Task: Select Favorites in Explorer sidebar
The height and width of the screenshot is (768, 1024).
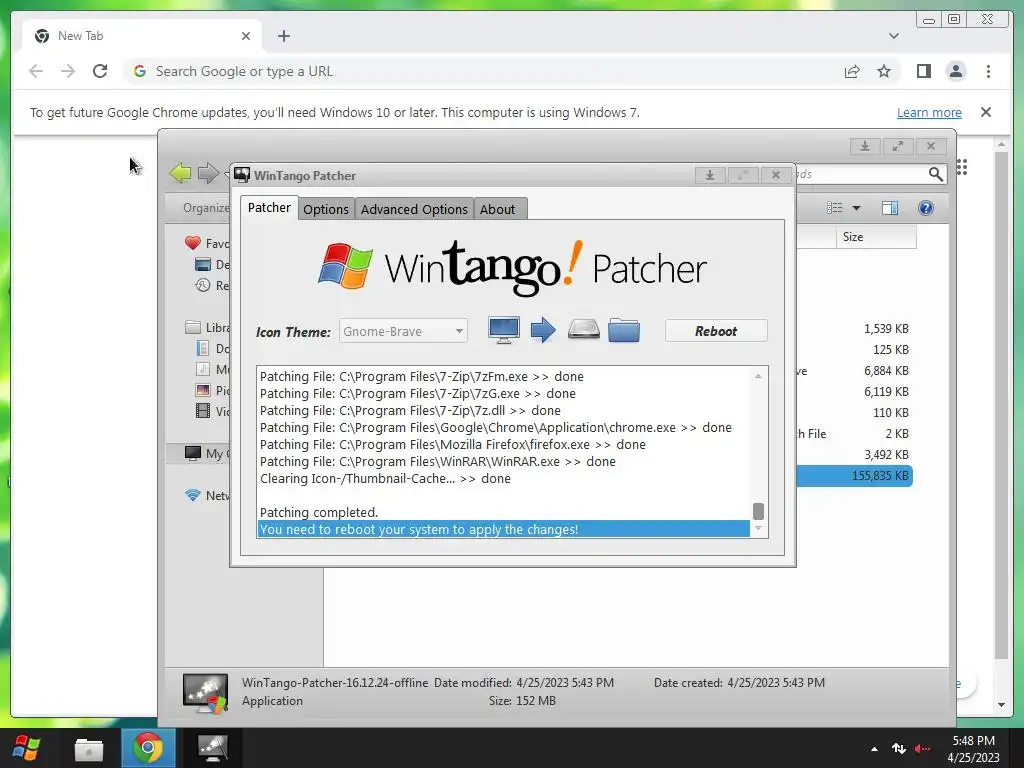Action: (208, 243)
